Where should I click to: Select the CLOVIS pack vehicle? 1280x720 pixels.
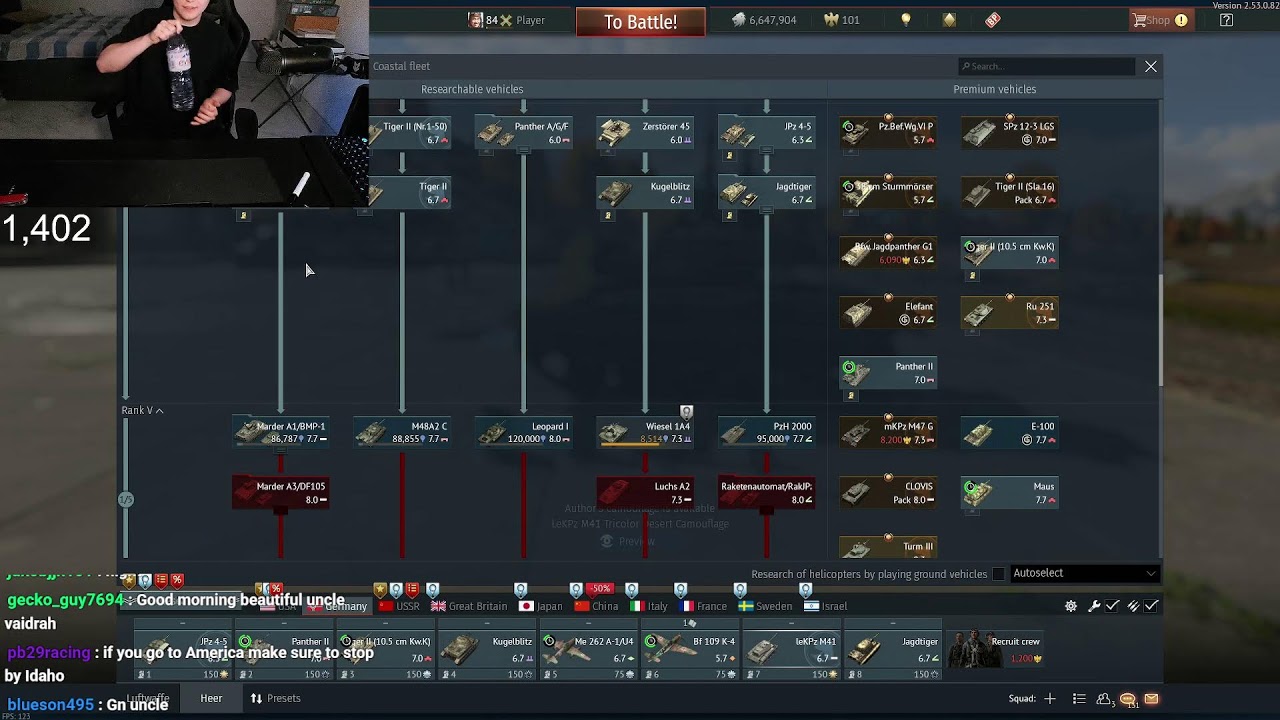pyautogui.click(x=888, y=493)
